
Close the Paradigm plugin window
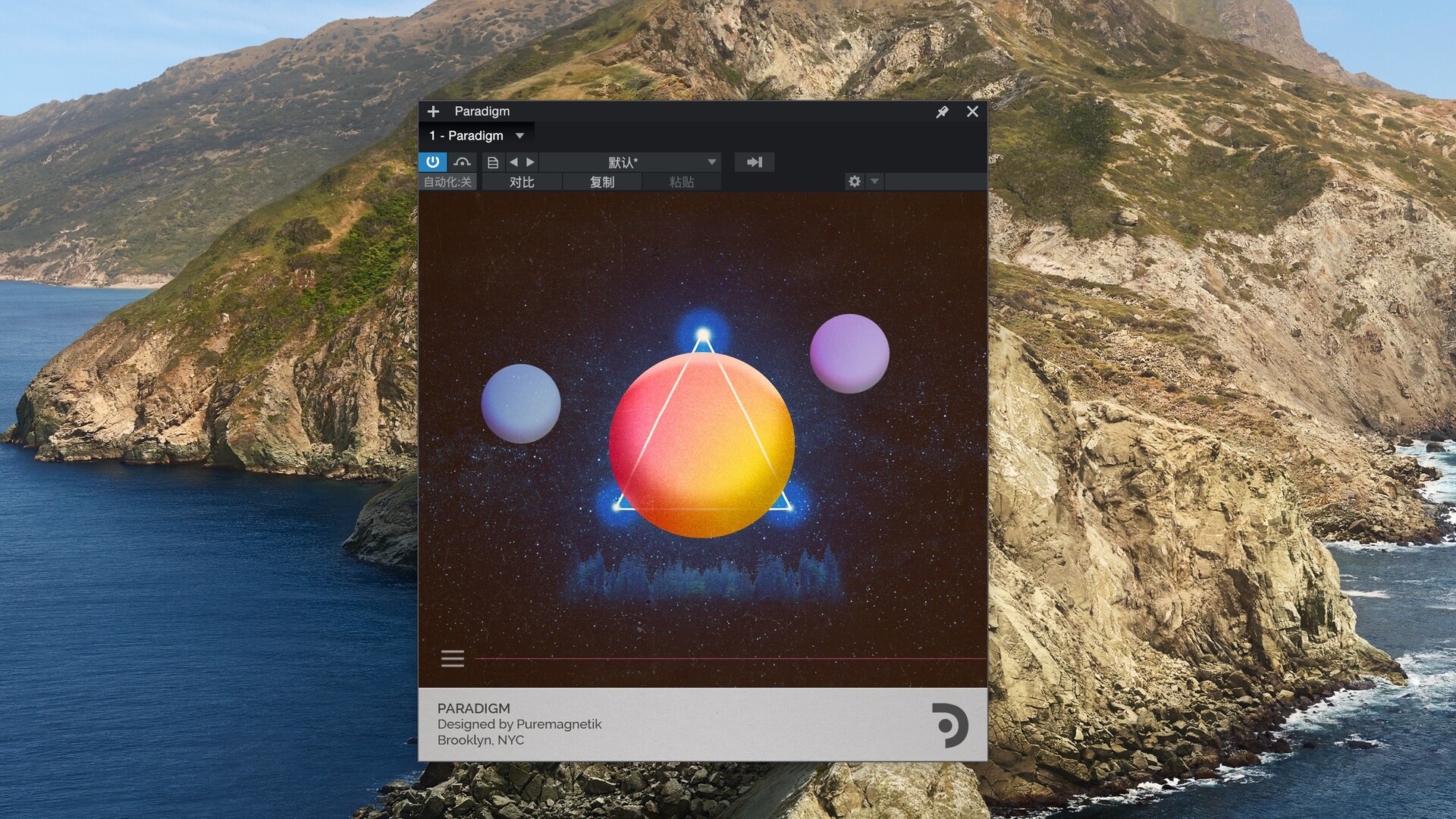pyautogui.click(x=972, y=111)
